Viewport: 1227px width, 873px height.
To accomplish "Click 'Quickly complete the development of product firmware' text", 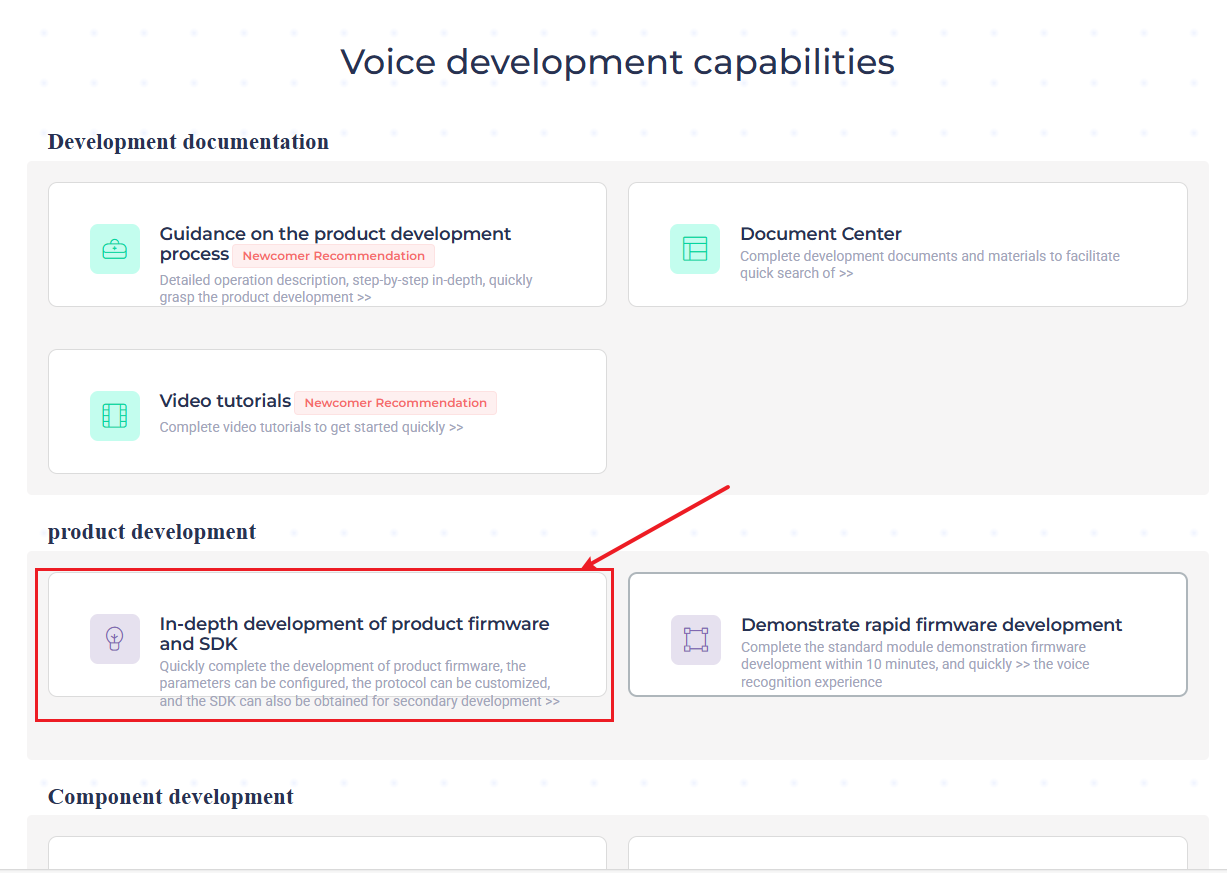I will (360, 683).
